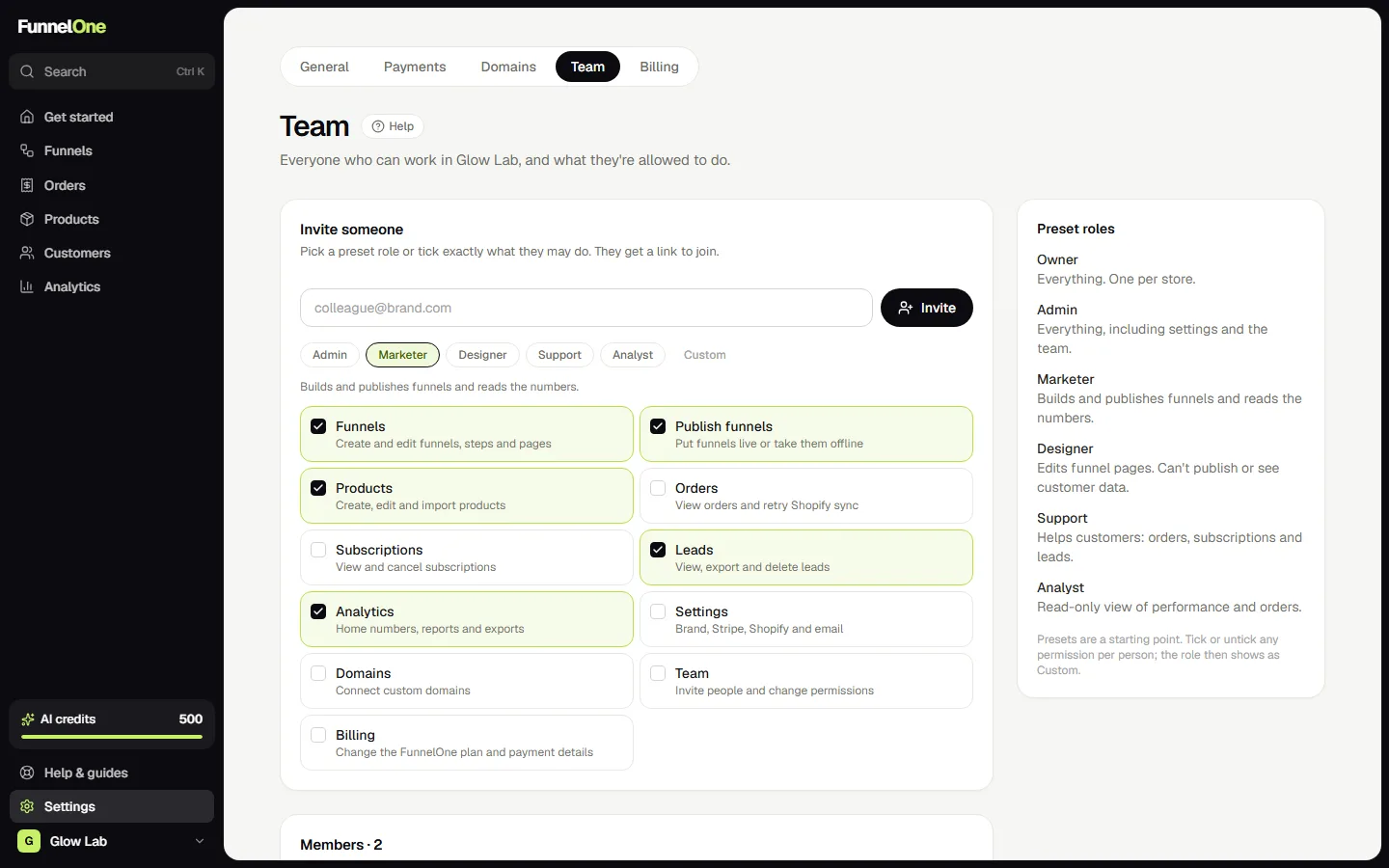
Task: Click the Settings gear icon
Action: coord(27,806)
